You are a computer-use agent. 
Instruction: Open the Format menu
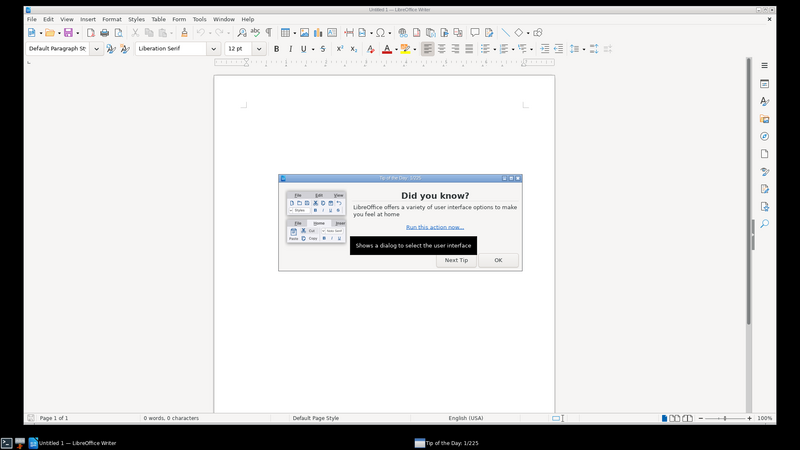[112, 19]
